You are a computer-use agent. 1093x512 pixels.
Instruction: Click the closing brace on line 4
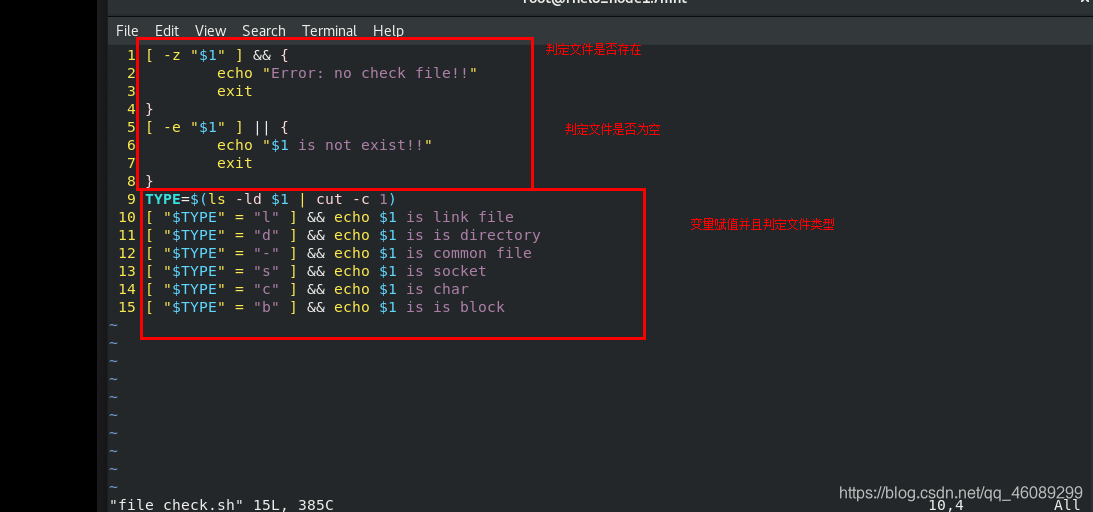pos(150,109)
